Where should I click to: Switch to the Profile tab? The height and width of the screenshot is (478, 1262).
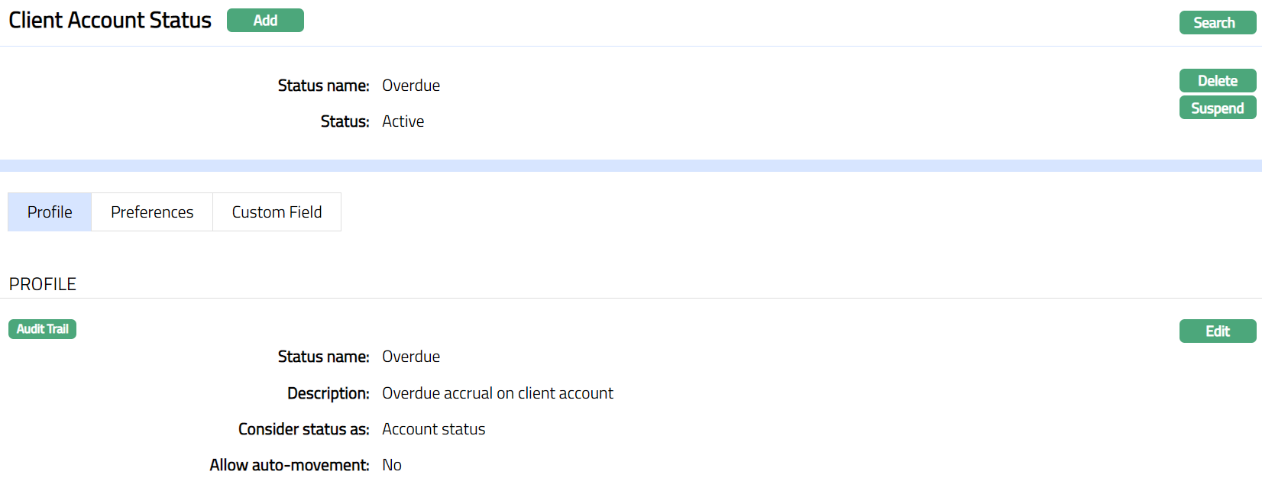[x=50, y=212]
